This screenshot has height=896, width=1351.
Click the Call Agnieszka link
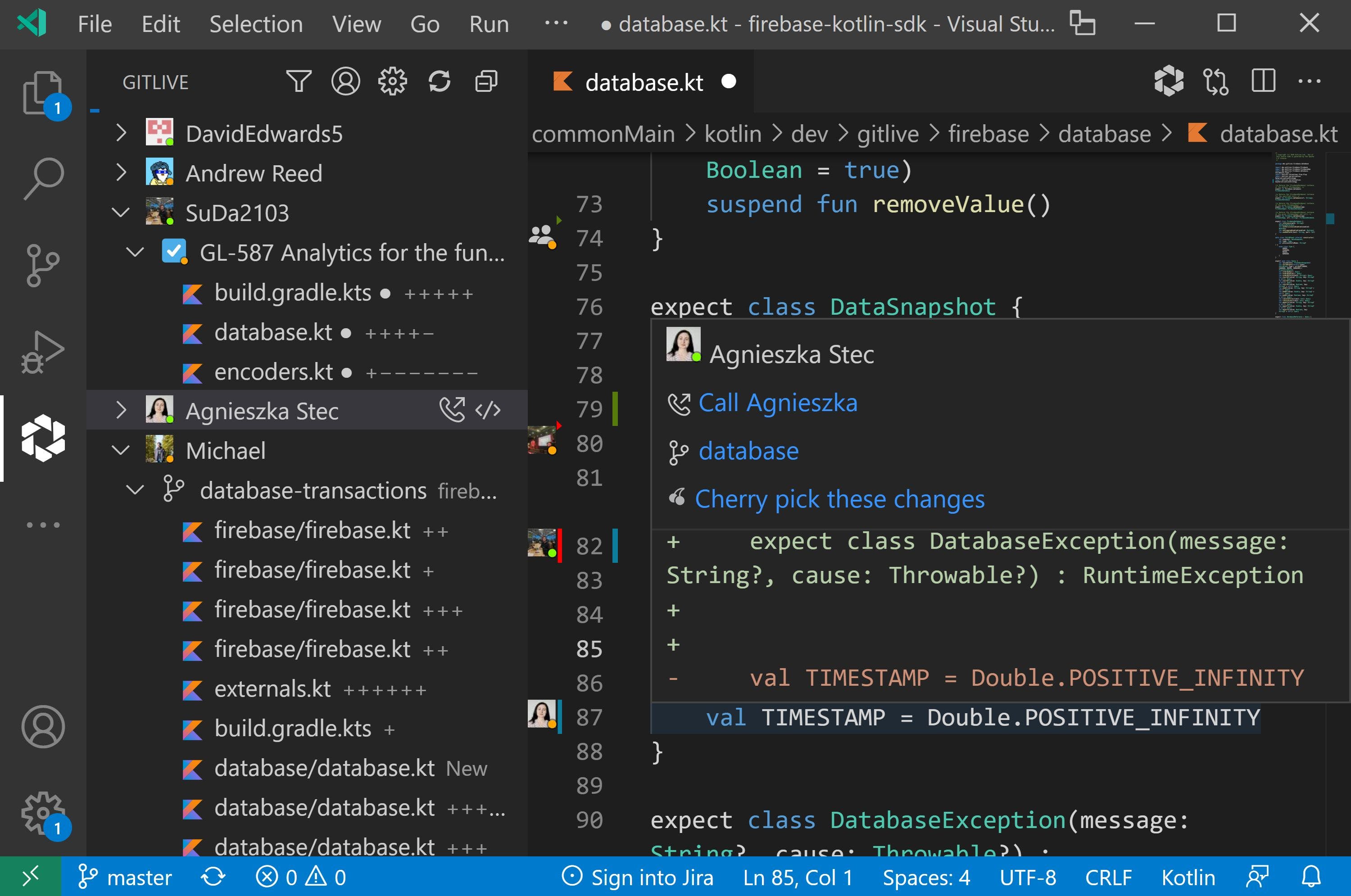point(777,402)
